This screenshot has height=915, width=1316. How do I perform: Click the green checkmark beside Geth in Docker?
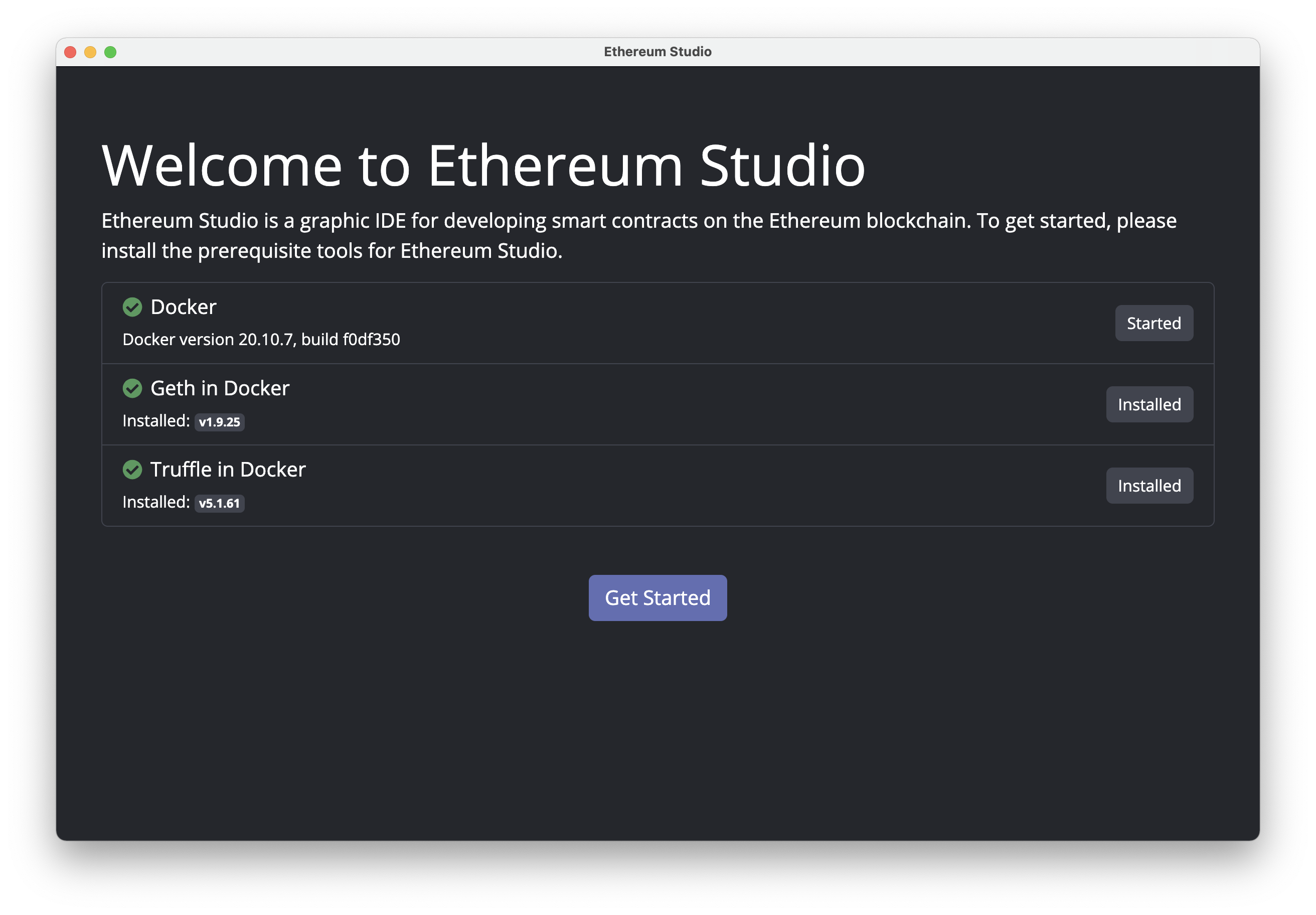point(132,389)
